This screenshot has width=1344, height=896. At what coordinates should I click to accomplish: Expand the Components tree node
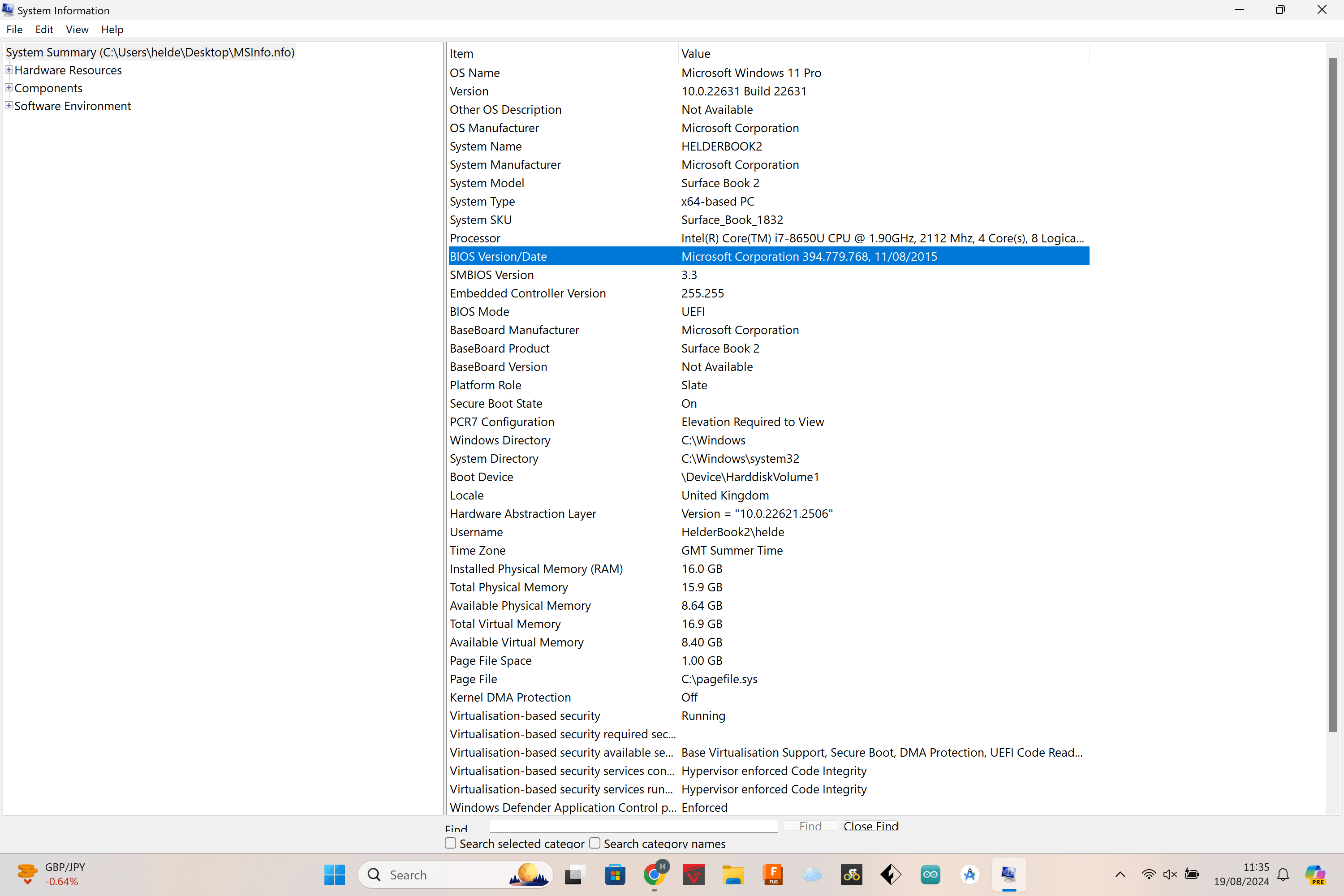point(9,87)
